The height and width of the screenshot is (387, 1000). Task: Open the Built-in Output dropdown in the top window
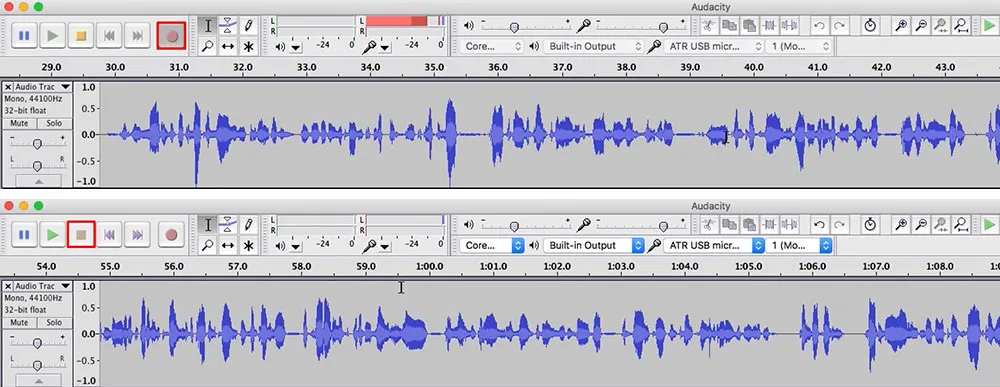pos(594,47)
